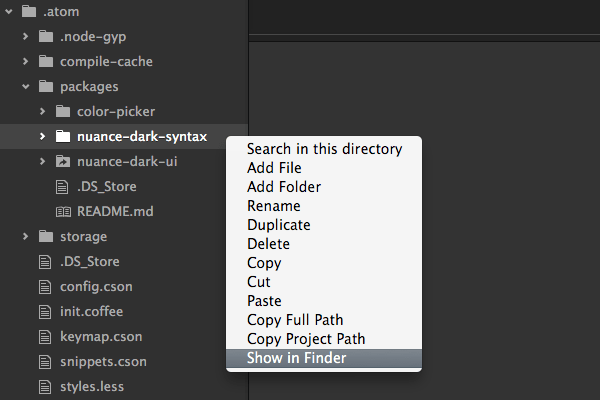600x400 pixels.
Task: Expand the nuance-dark-syntax folder chevron
Action: click(x=42, y=137)
